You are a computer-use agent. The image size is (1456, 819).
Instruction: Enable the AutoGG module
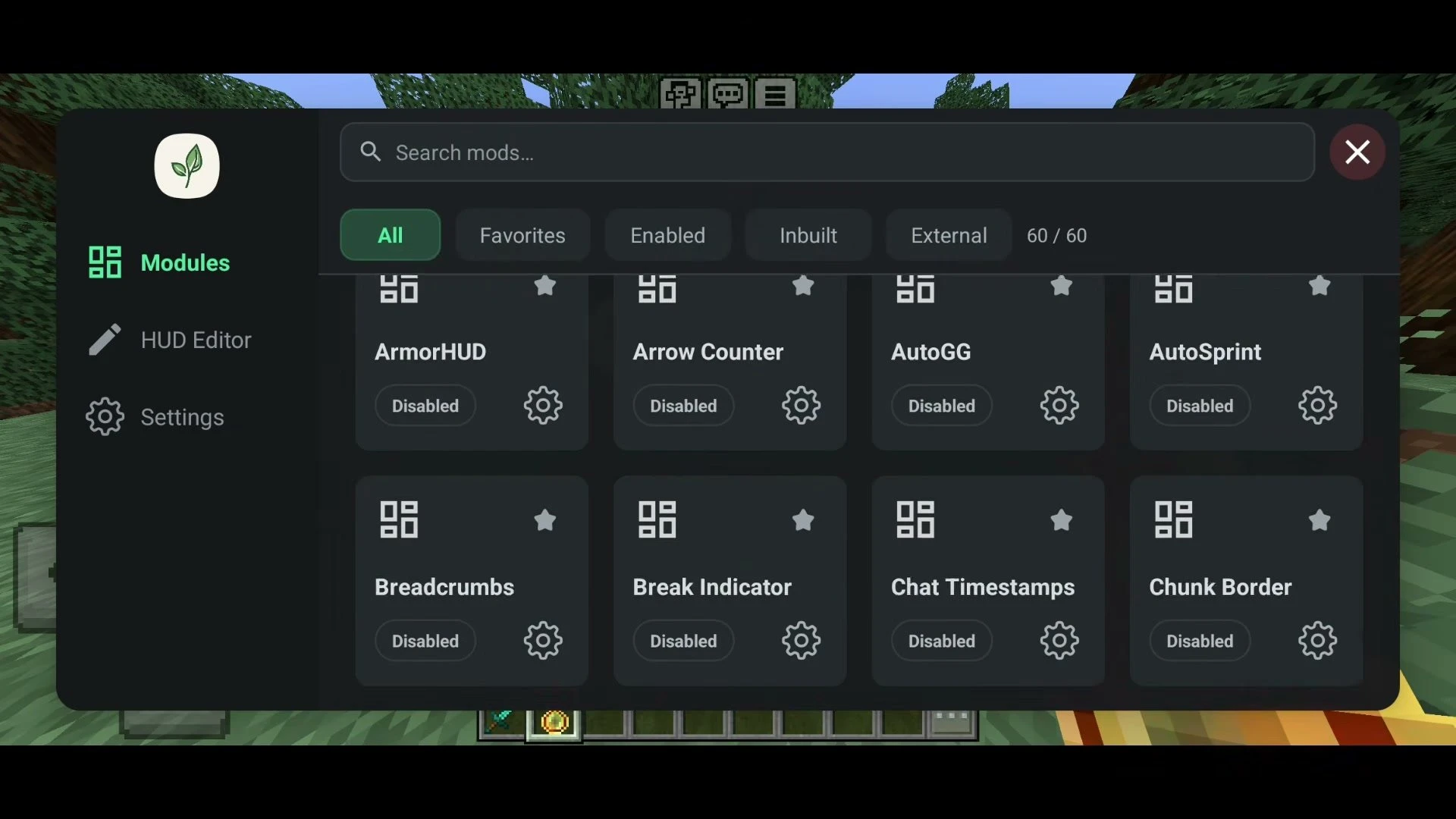coord(942,406)
